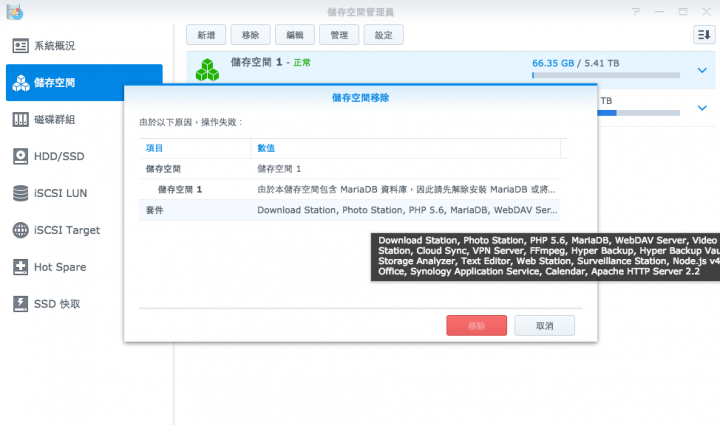Click the 編輯 toolbar button
Viewport: 720px width, 425px height.
pos(295,35)
